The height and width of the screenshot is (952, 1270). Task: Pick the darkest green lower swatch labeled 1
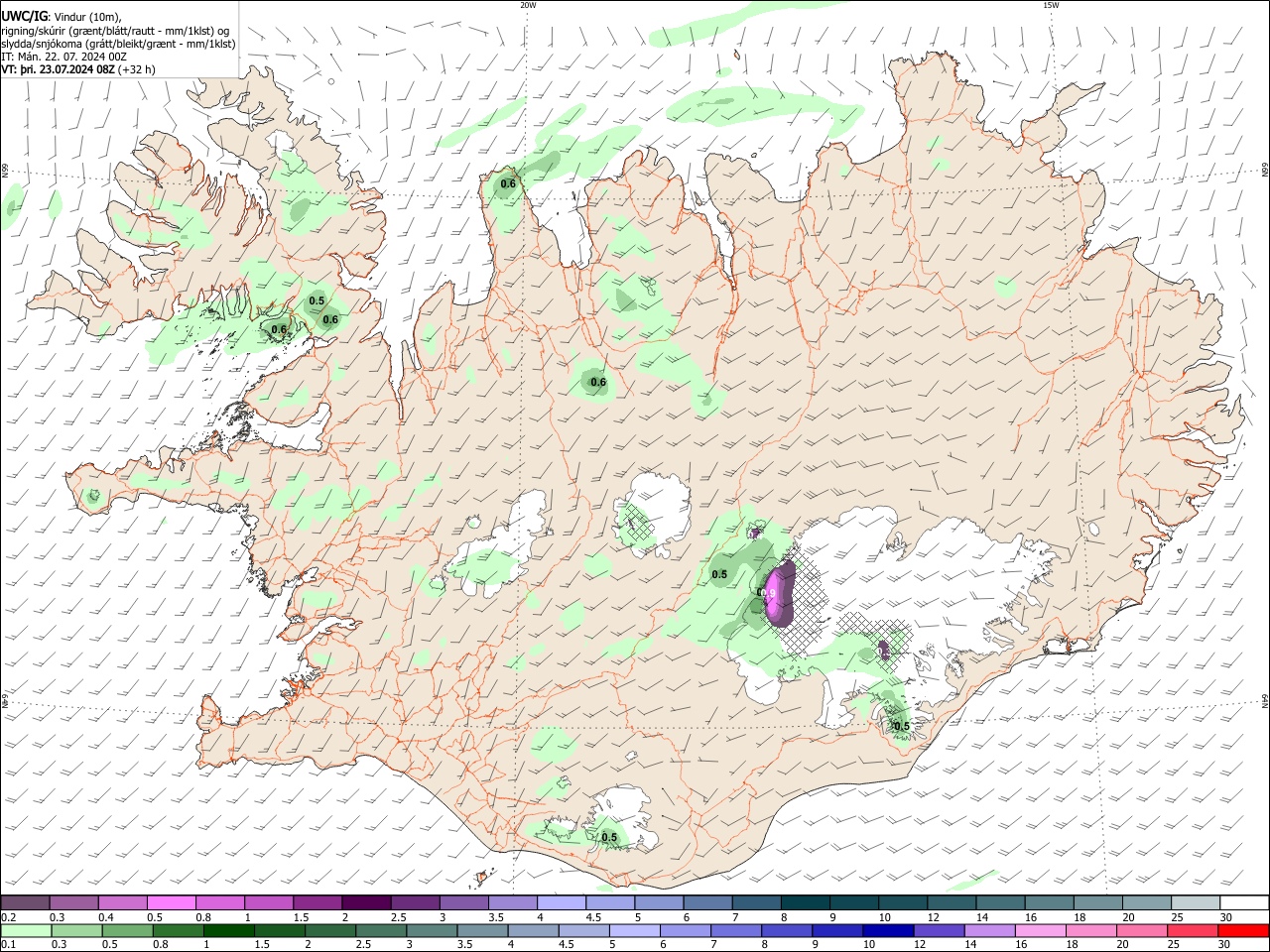click(228, 930)
